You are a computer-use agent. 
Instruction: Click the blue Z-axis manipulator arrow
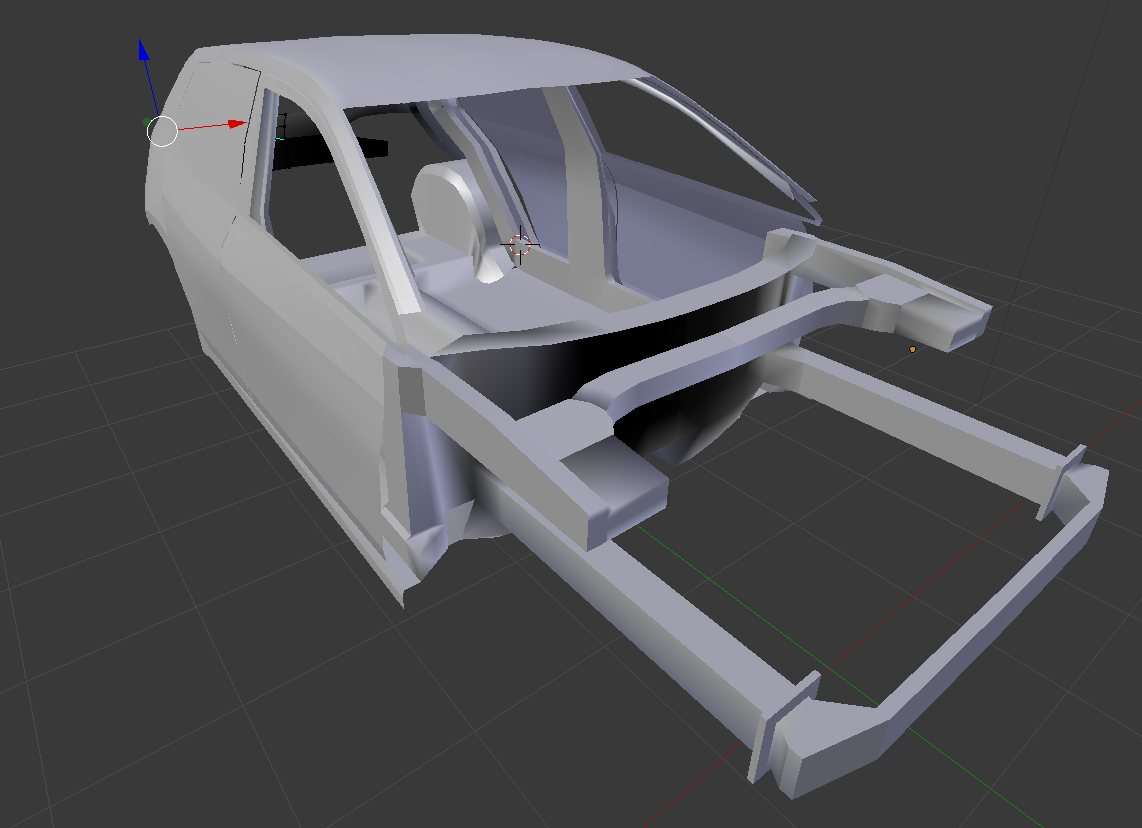click(x=143, y=51)
